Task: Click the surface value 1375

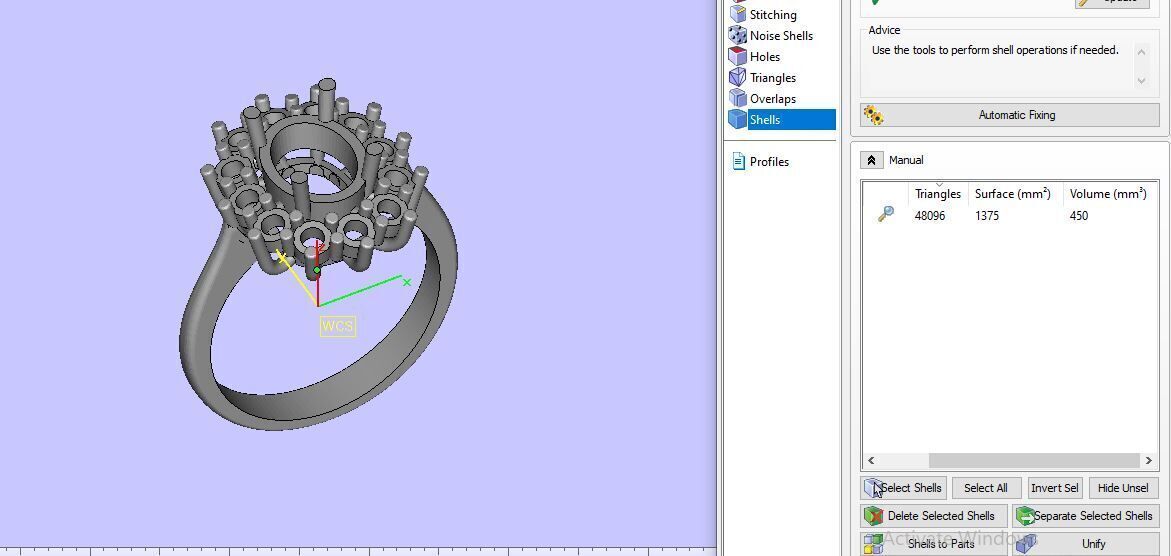Action: click(x=987, y=216)
